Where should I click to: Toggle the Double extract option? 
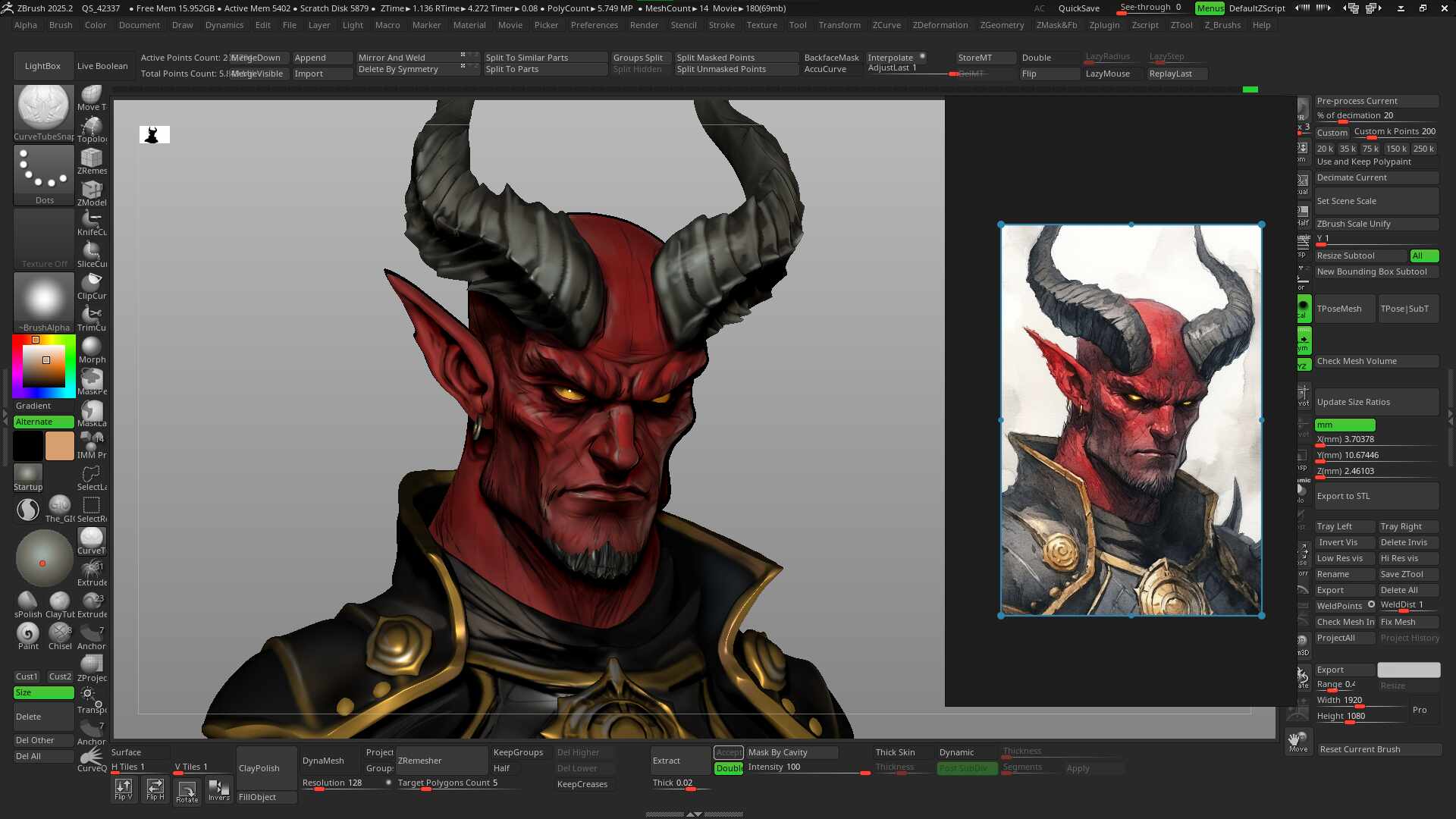(729, 768)
